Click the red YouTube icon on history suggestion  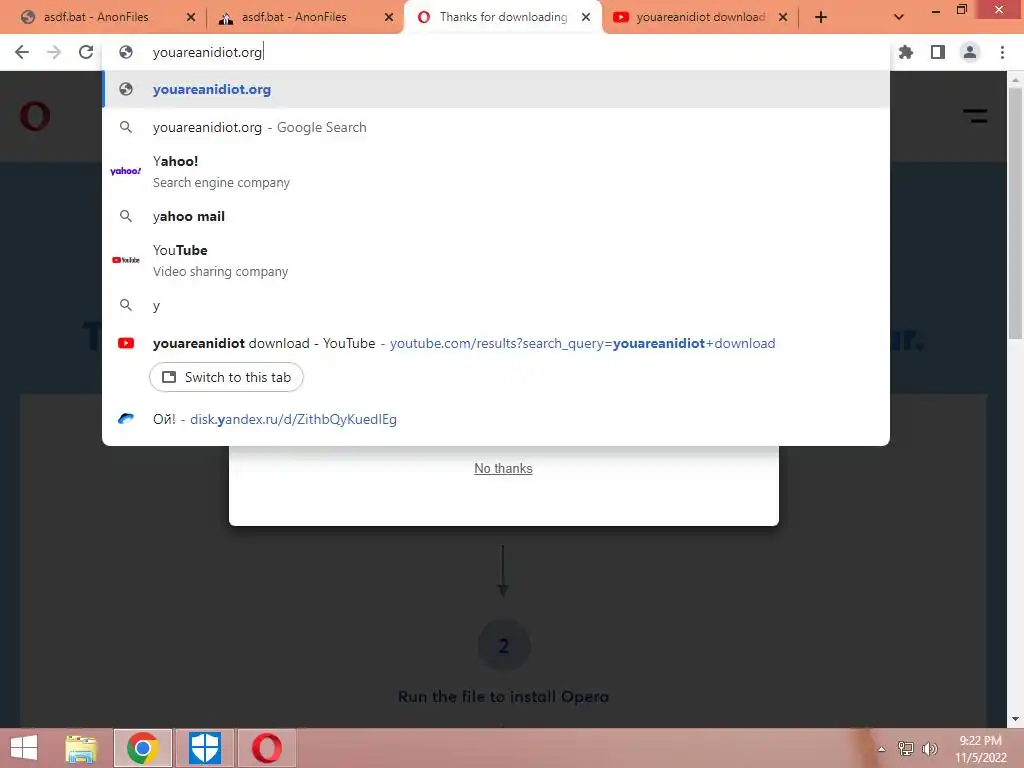pos(126,344)
